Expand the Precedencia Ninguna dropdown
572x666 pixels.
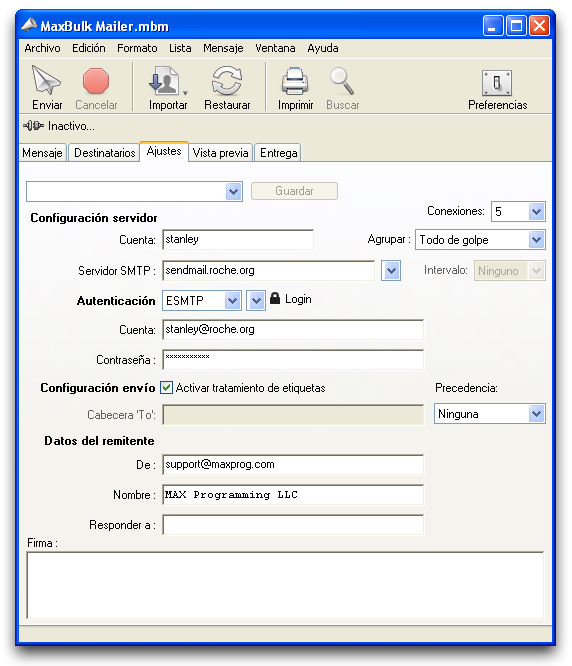coord(536,414)
